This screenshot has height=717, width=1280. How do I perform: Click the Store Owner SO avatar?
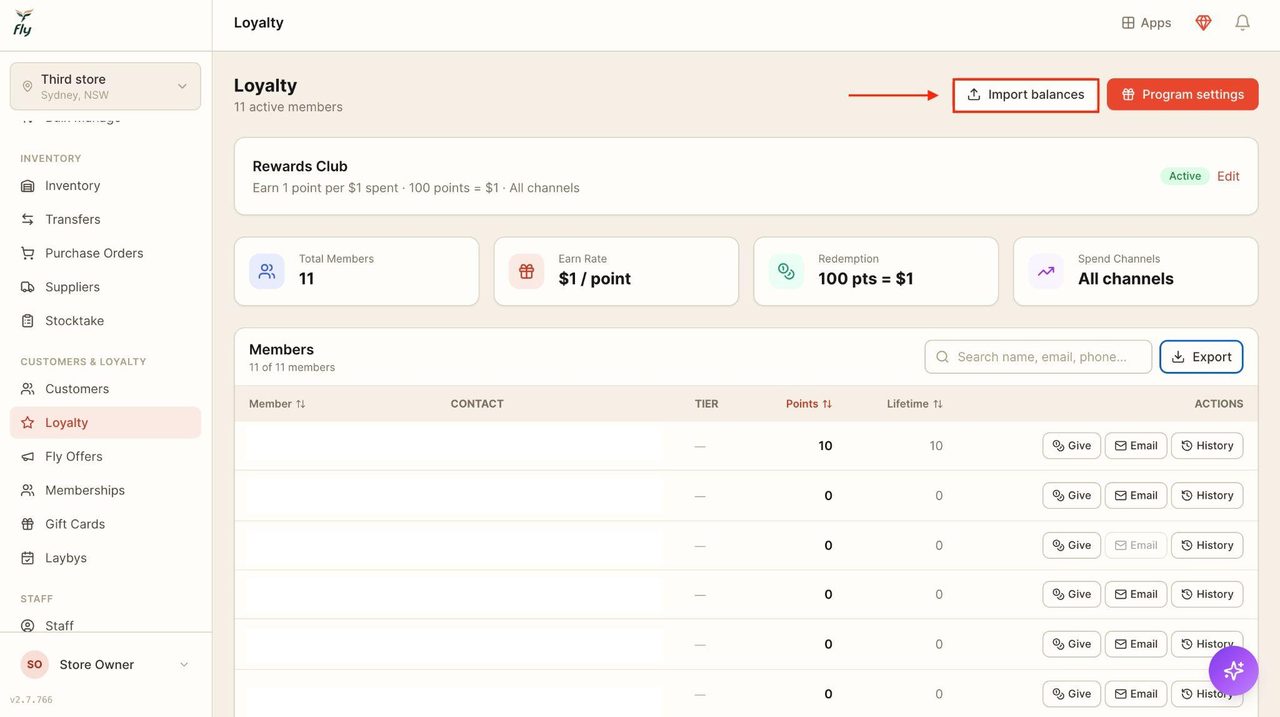pyautogui.click(x=35, y=665)
